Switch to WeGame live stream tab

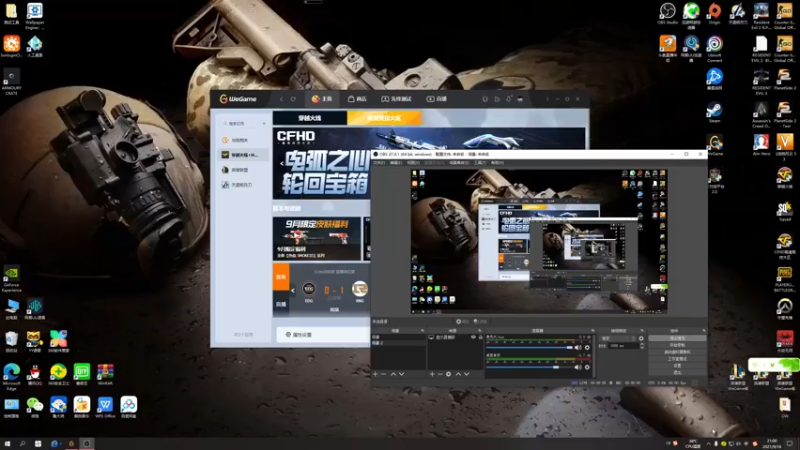[x=437, y=99]
